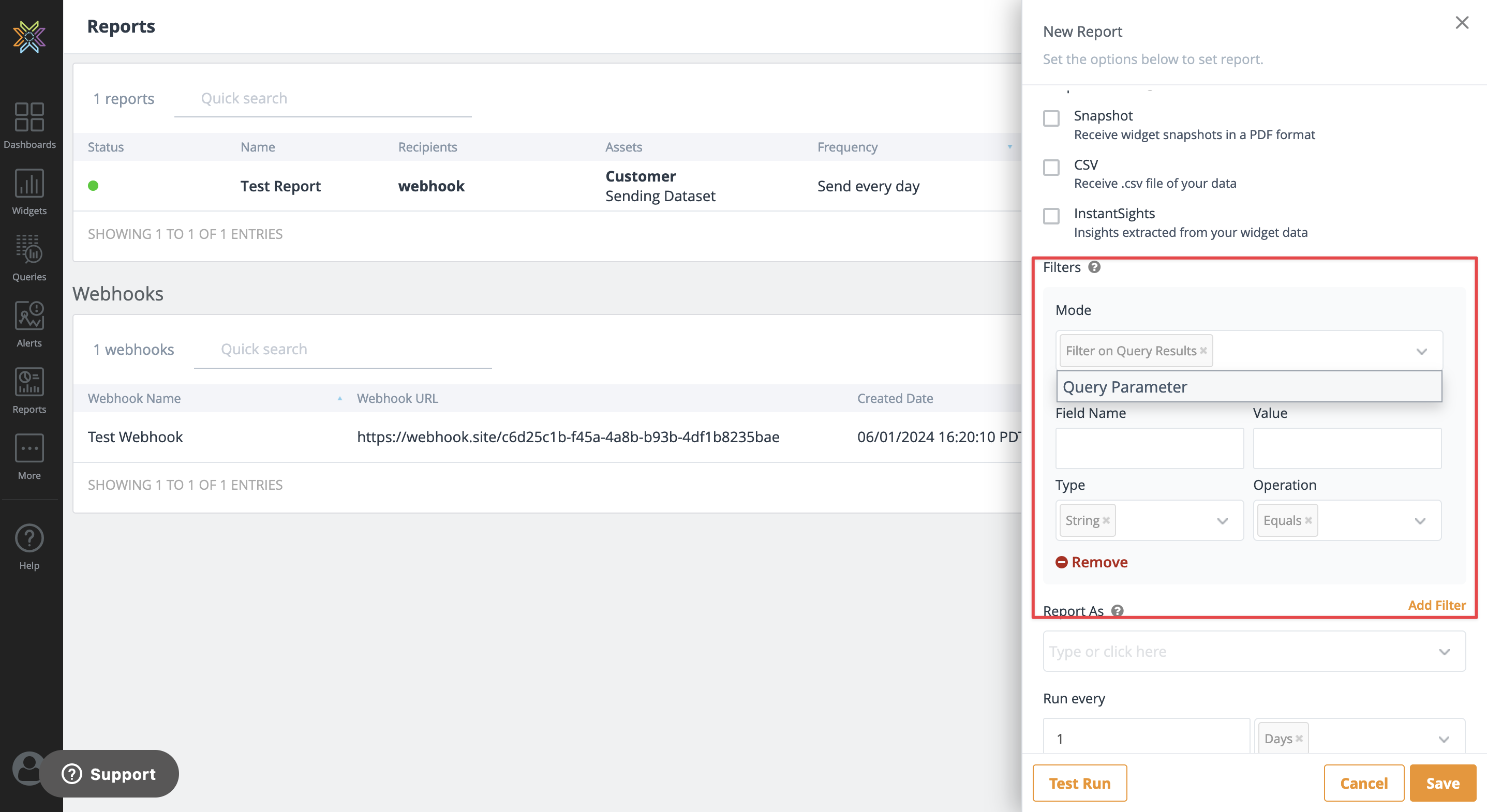Click the webhook.site URL
The height and width of the screenshot is (812, 1487).
[568, 437]
